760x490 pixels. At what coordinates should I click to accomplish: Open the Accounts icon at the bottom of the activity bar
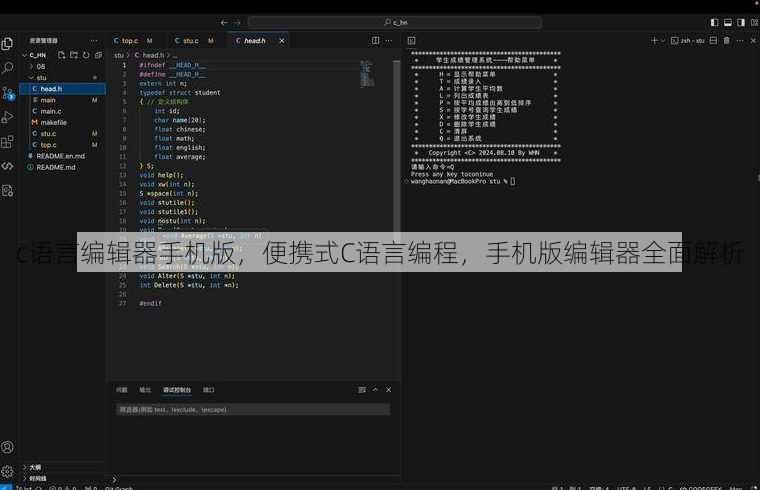(x=7, y=447)
